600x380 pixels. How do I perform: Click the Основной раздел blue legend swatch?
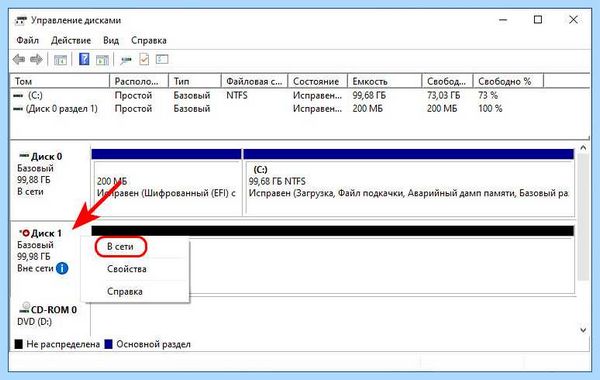pyautogui.click(x=109, y=344)
